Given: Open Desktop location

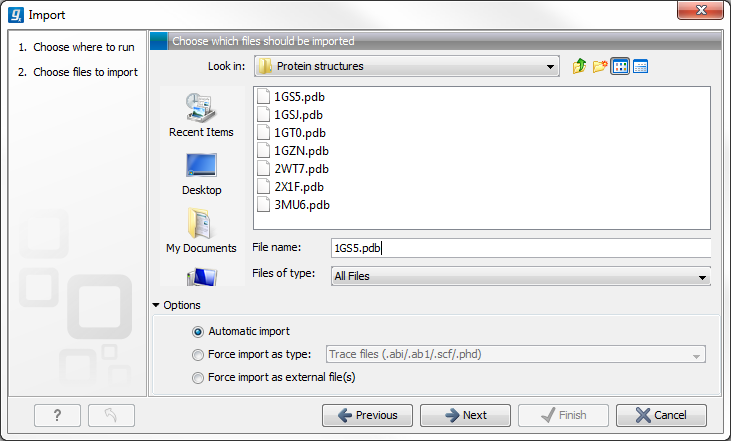Looking at the screenshot, I should point(201,174).
